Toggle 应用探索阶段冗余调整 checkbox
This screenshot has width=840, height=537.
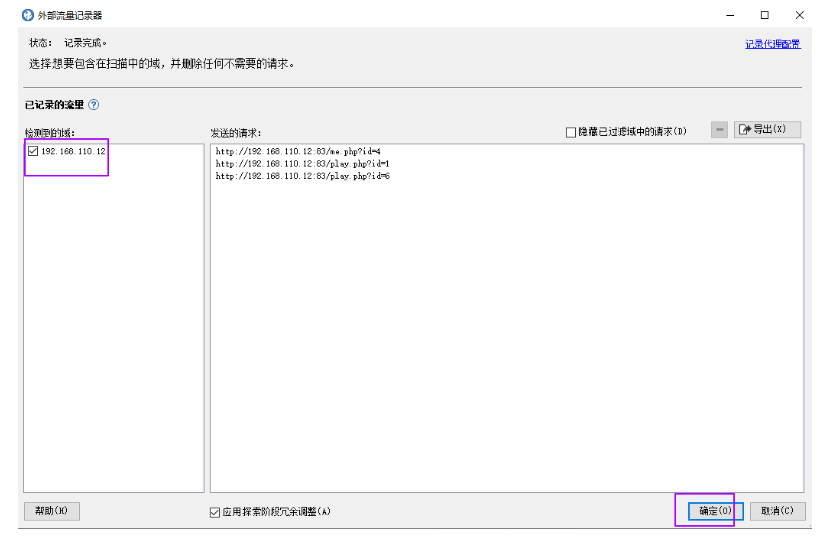[215, 512]
